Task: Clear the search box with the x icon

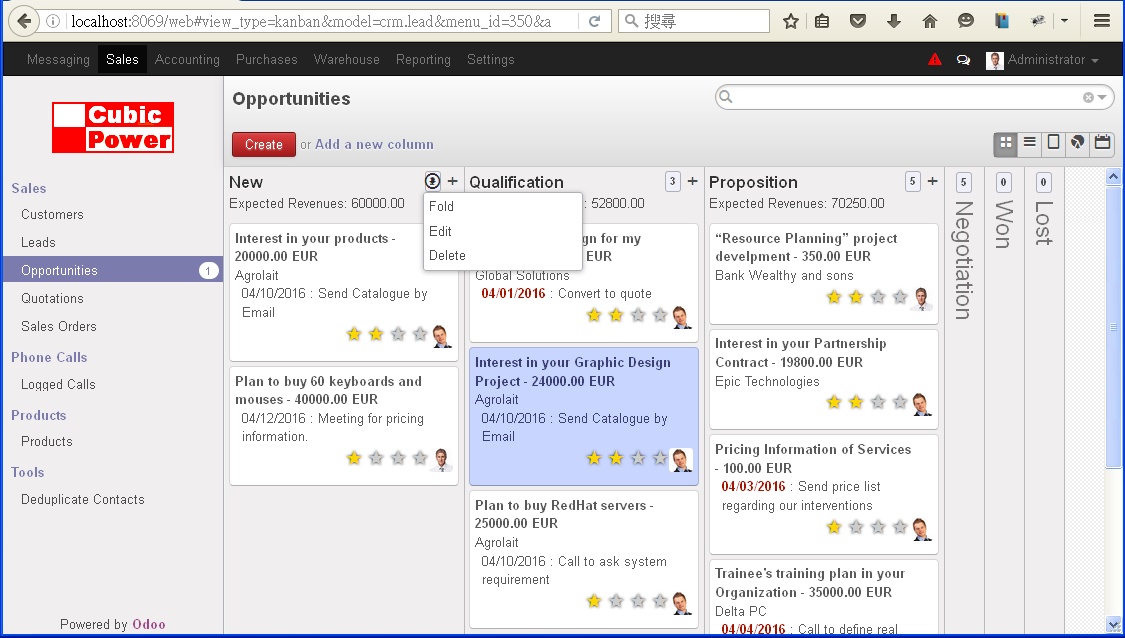Action: (x=1088, y=98)
